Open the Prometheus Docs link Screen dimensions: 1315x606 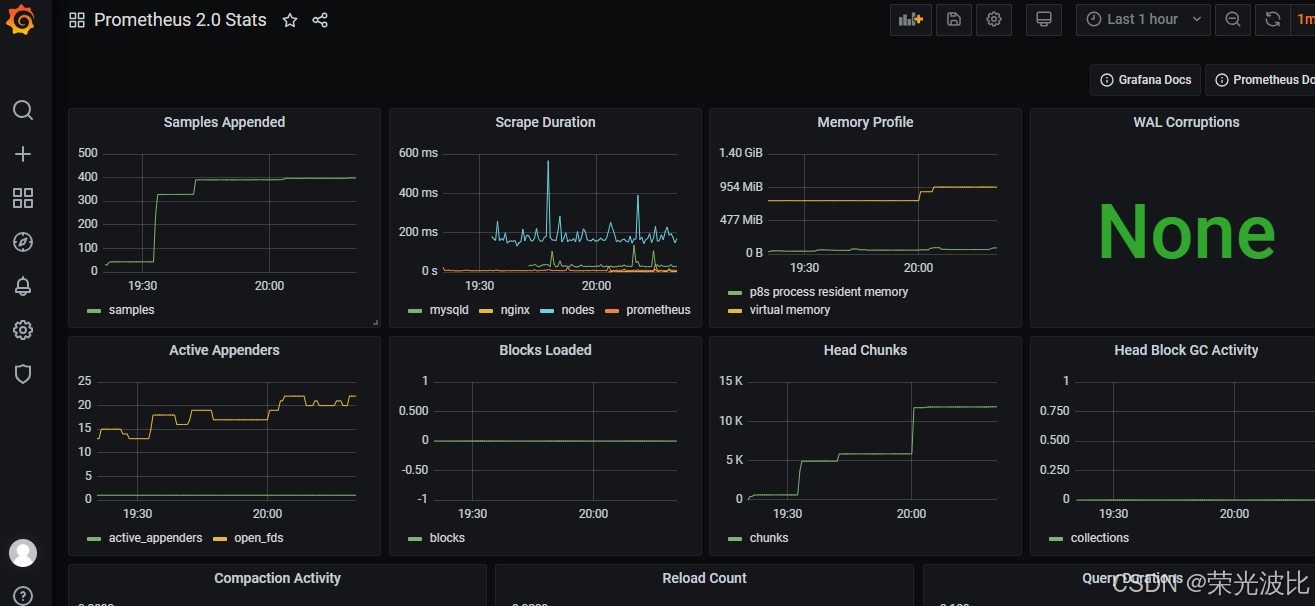[1262, 80]
